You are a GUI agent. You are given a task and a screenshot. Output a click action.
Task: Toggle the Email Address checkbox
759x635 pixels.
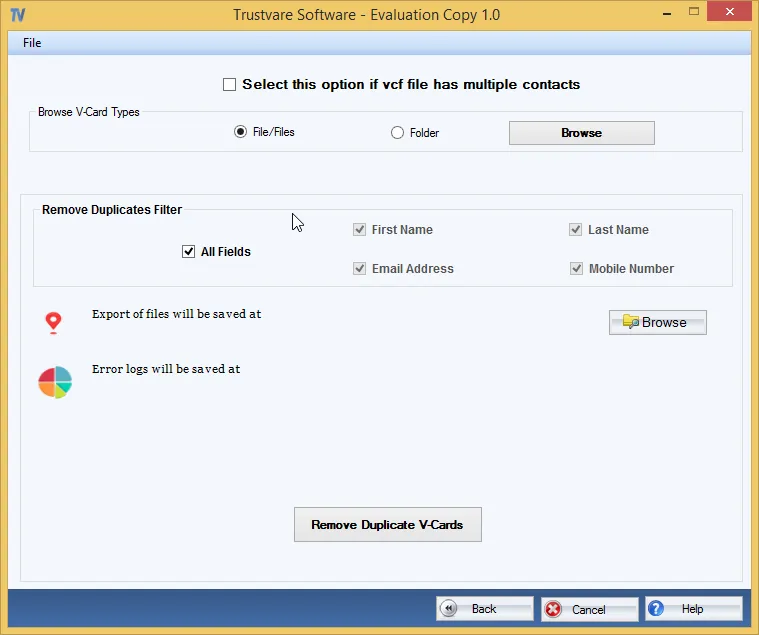click(x=359, y=269)
